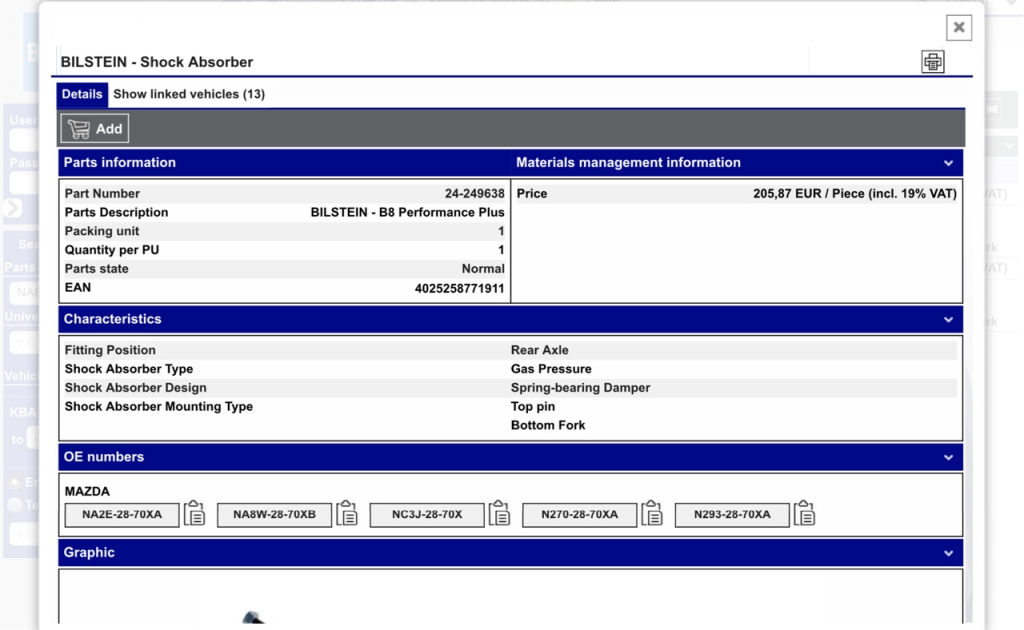
Task: Select OE number button NC3J-28-70X
Action: [427, 514]
